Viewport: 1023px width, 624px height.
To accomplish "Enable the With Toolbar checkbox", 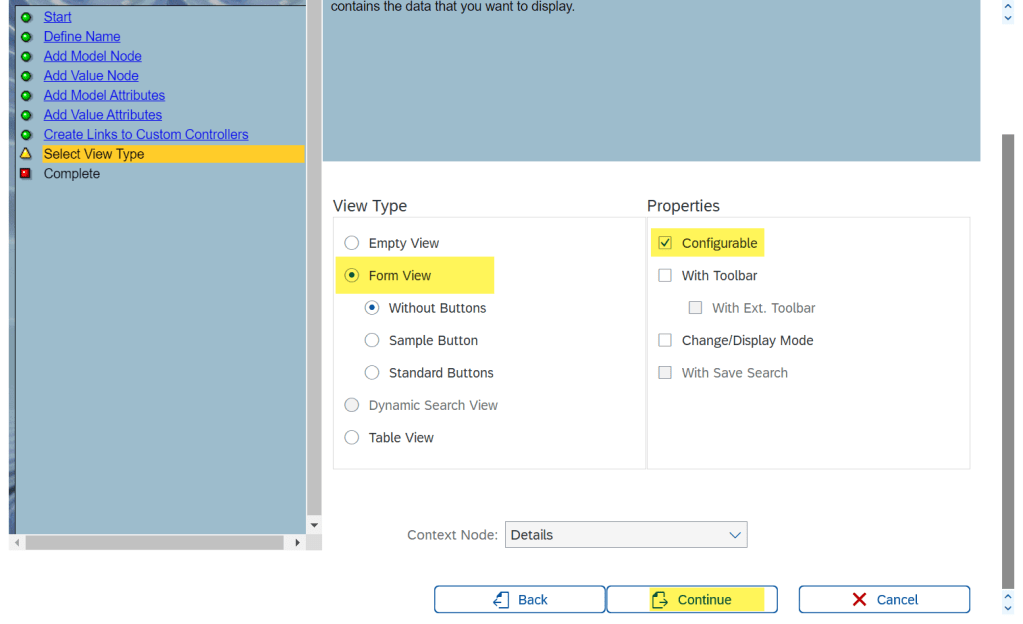I will point(665,276).
